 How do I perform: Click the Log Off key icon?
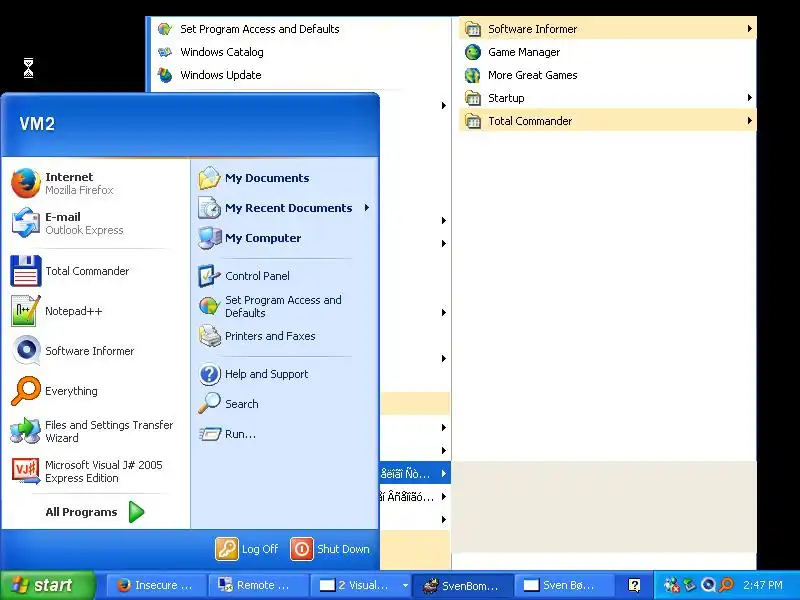pos(227,549)
